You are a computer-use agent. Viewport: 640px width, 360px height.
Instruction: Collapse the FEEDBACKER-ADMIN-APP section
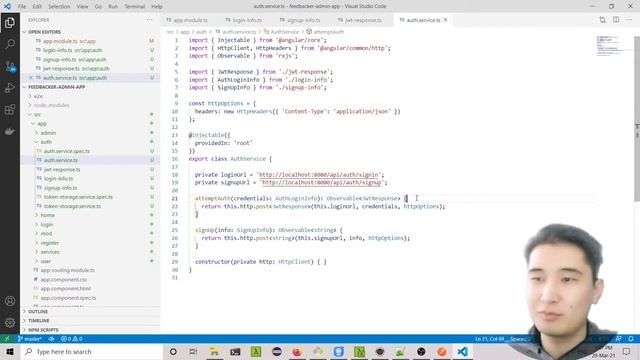[56, 87]
